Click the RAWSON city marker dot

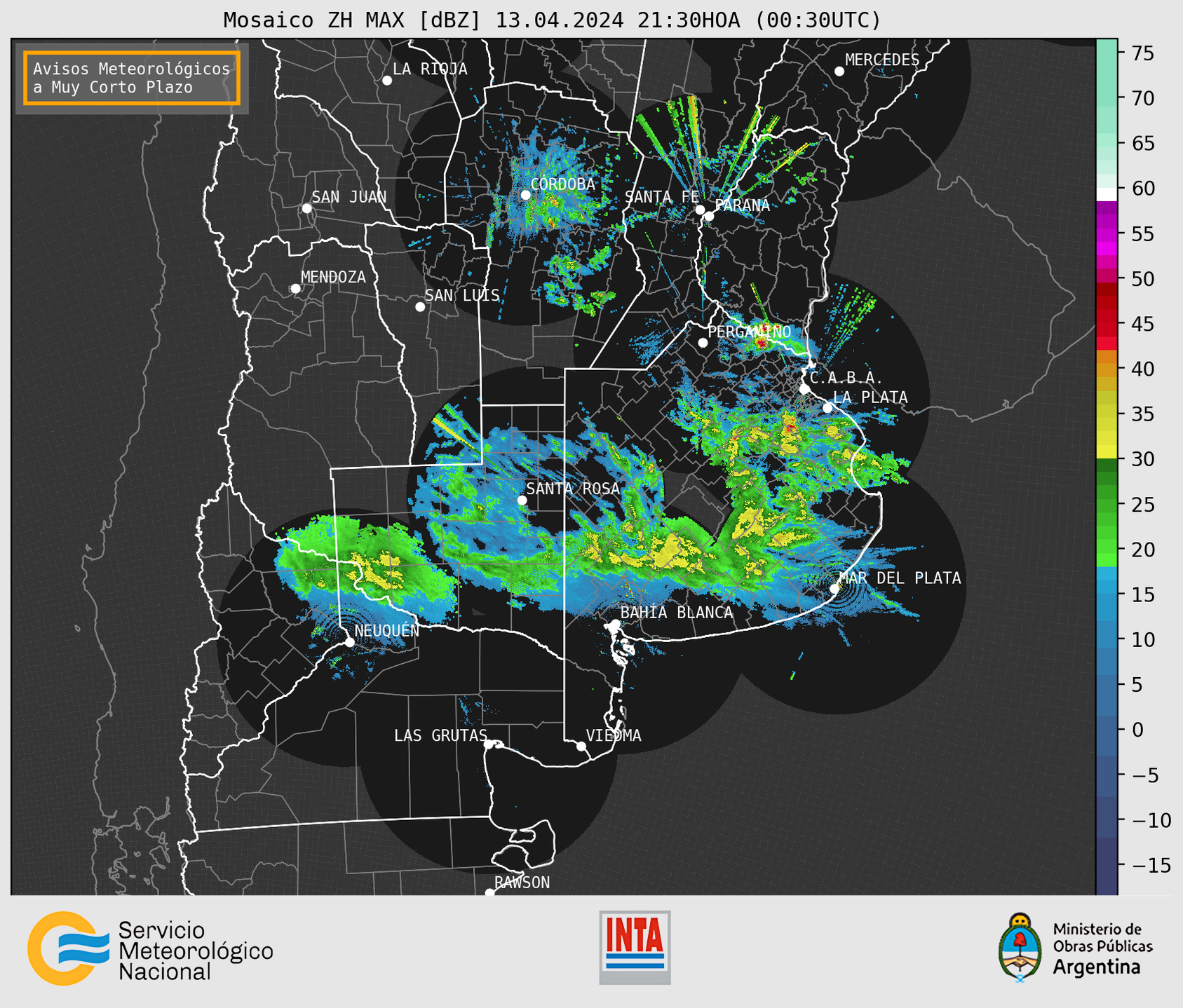point(489,893)
